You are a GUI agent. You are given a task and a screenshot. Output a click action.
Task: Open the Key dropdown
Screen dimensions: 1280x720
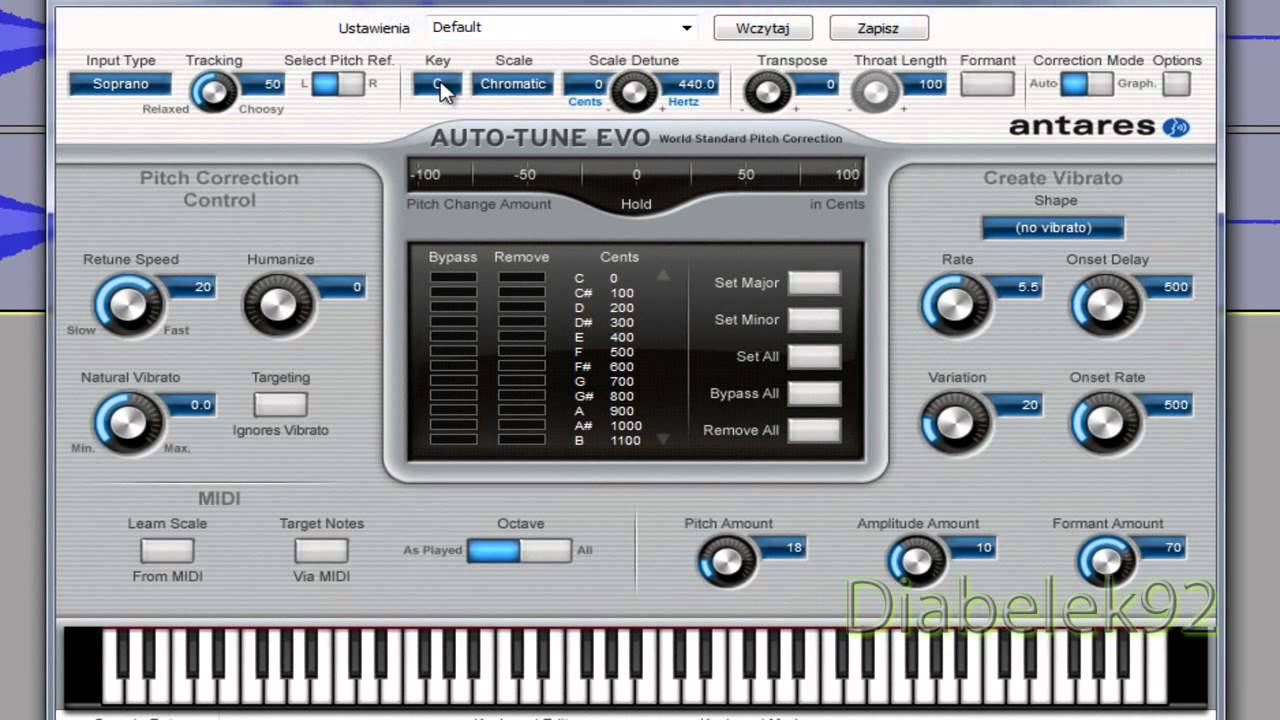438,84
